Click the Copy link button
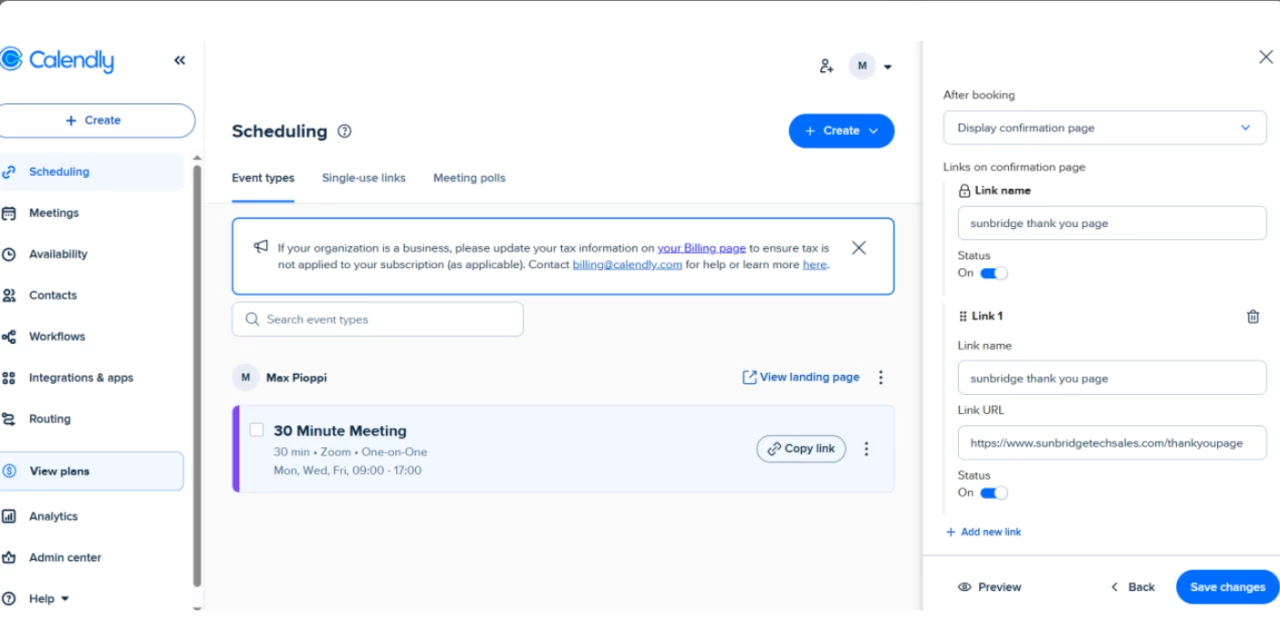This screenshot has height=644, width=1280. [x=801, y=449]
